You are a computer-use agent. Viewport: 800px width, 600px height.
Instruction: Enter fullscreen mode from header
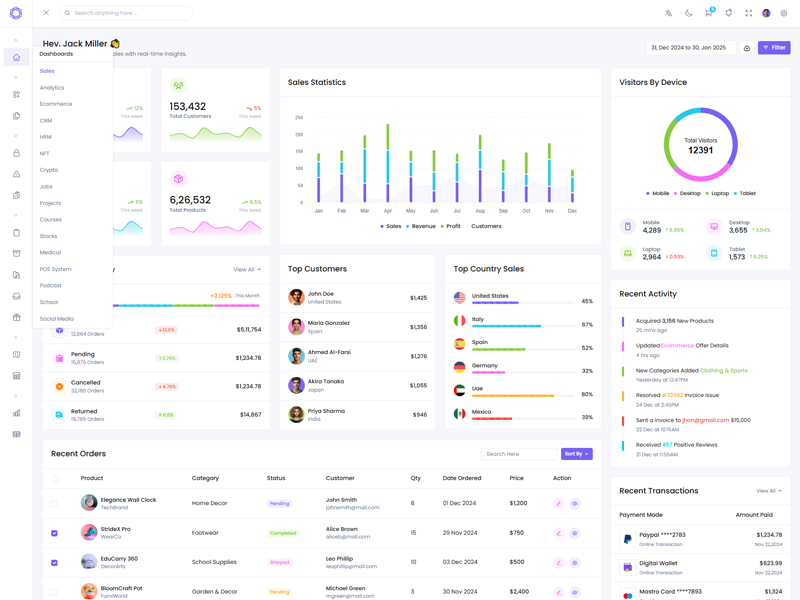[748, 13]
